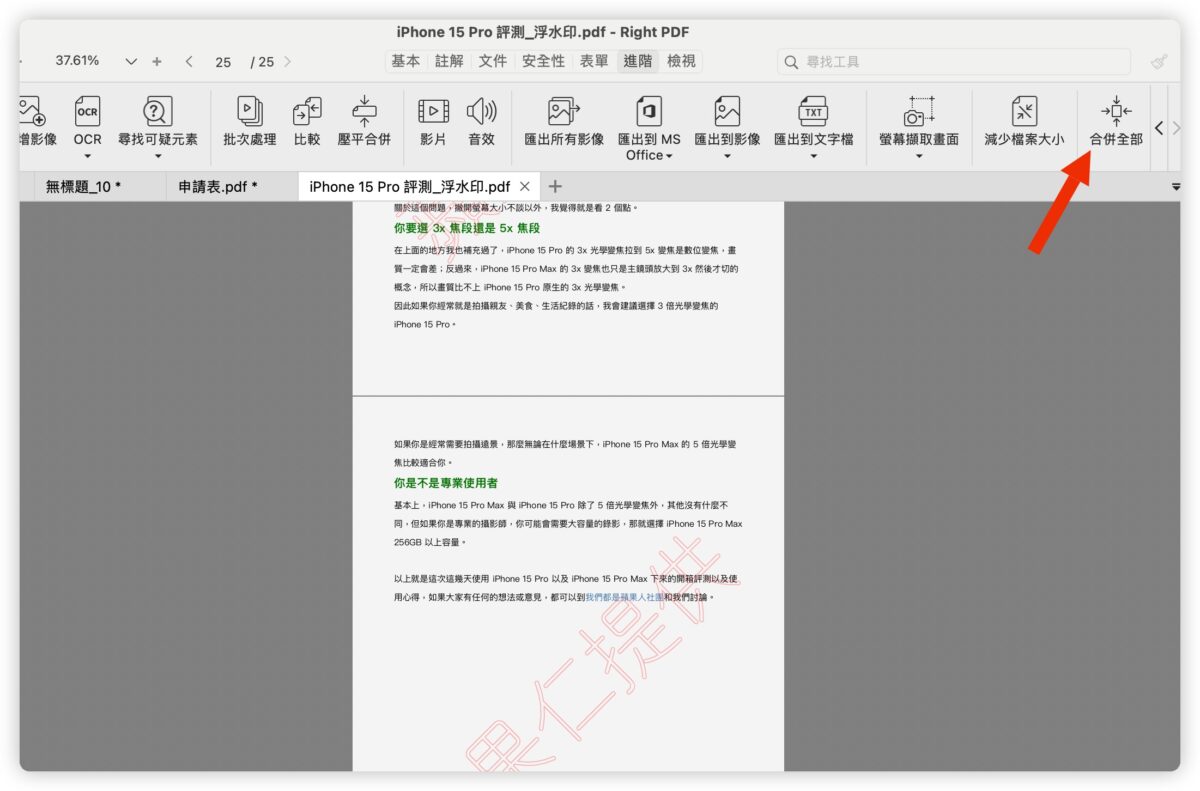Expand the 匯出到影像 dropdown arrow

(x=727, y=156)
